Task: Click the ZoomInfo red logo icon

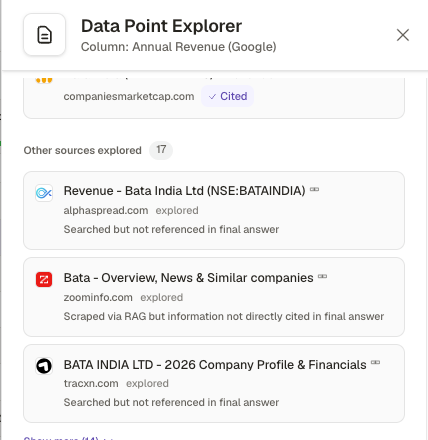Action: pos(44,279)
